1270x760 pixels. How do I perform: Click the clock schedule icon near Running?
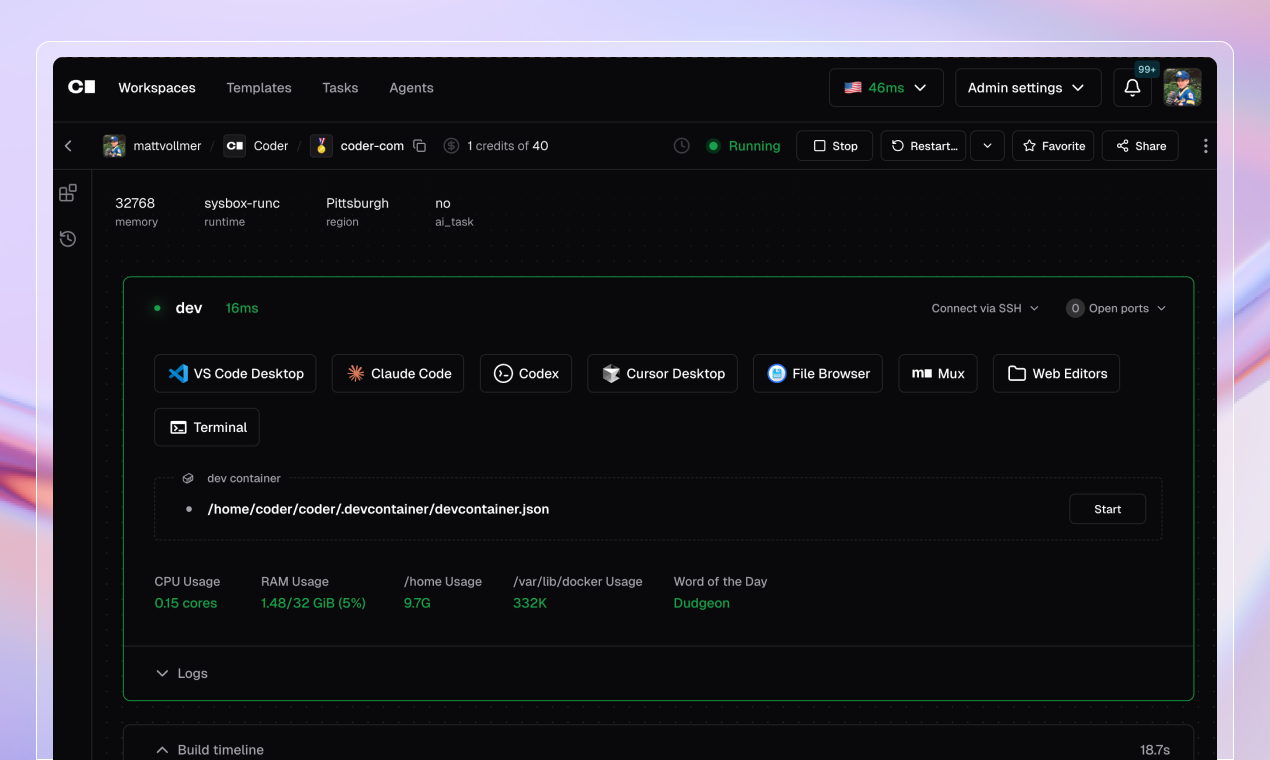coord(681,146)
